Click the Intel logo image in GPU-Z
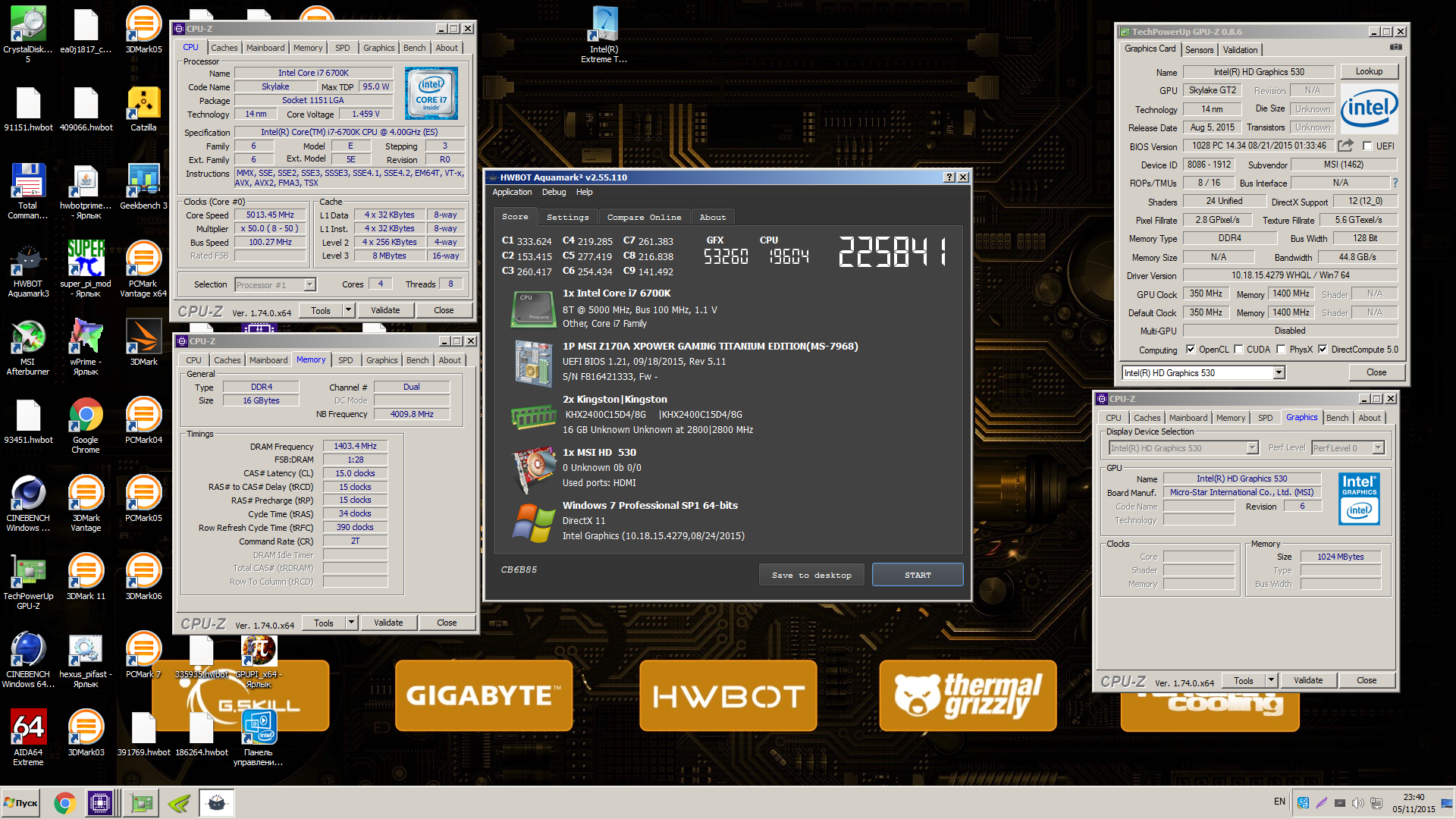This screenshot has height=819, width=1456. click(x=1369, y=108)
